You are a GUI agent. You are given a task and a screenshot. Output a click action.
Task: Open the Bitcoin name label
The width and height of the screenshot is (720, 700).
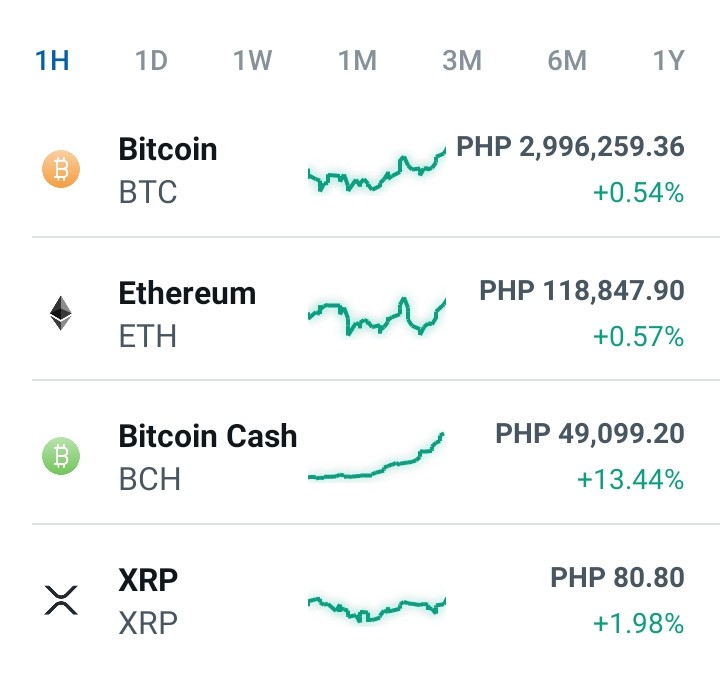pos(168,149)
